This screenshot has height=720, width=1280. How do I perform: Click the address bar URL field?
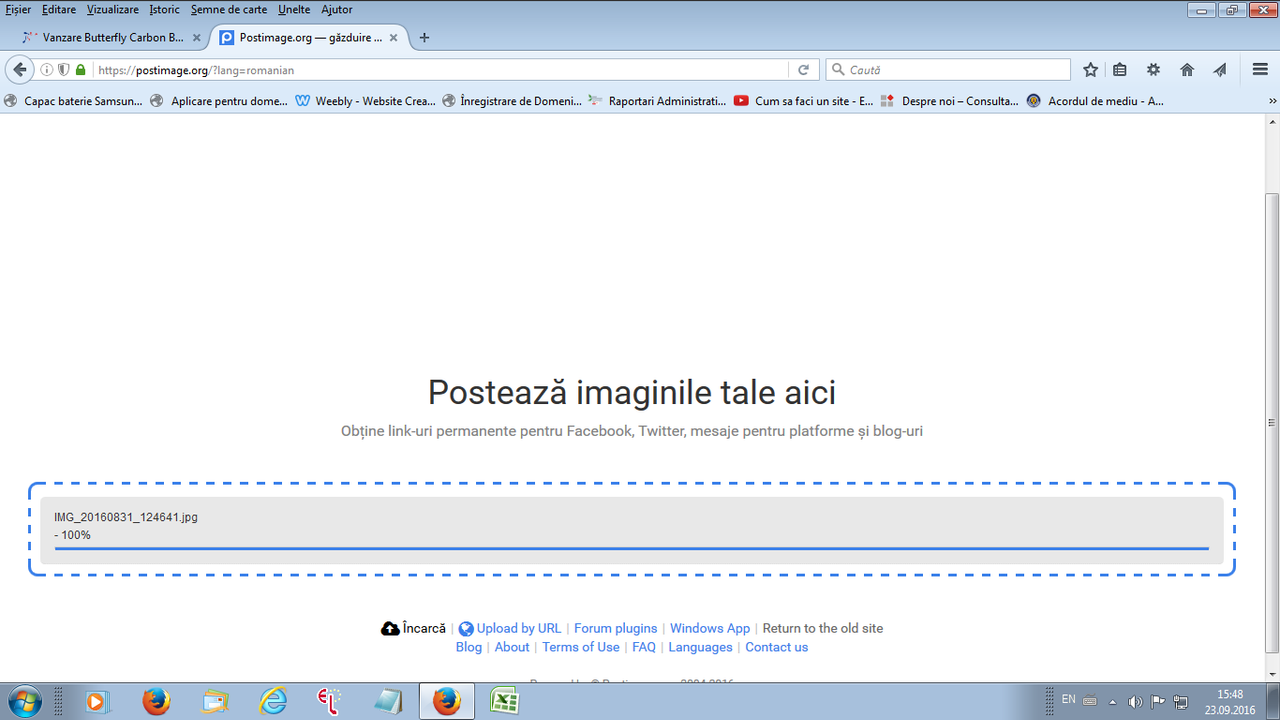point(440,70)
